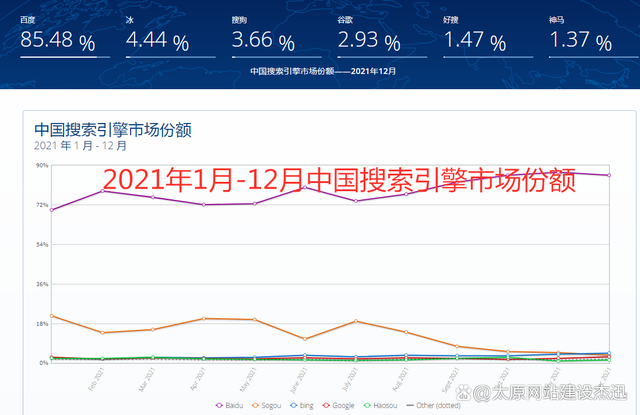Click the 神马 1.37 % statistic
The height and width of the screenshot is (415, 640).
click(593, 37)
